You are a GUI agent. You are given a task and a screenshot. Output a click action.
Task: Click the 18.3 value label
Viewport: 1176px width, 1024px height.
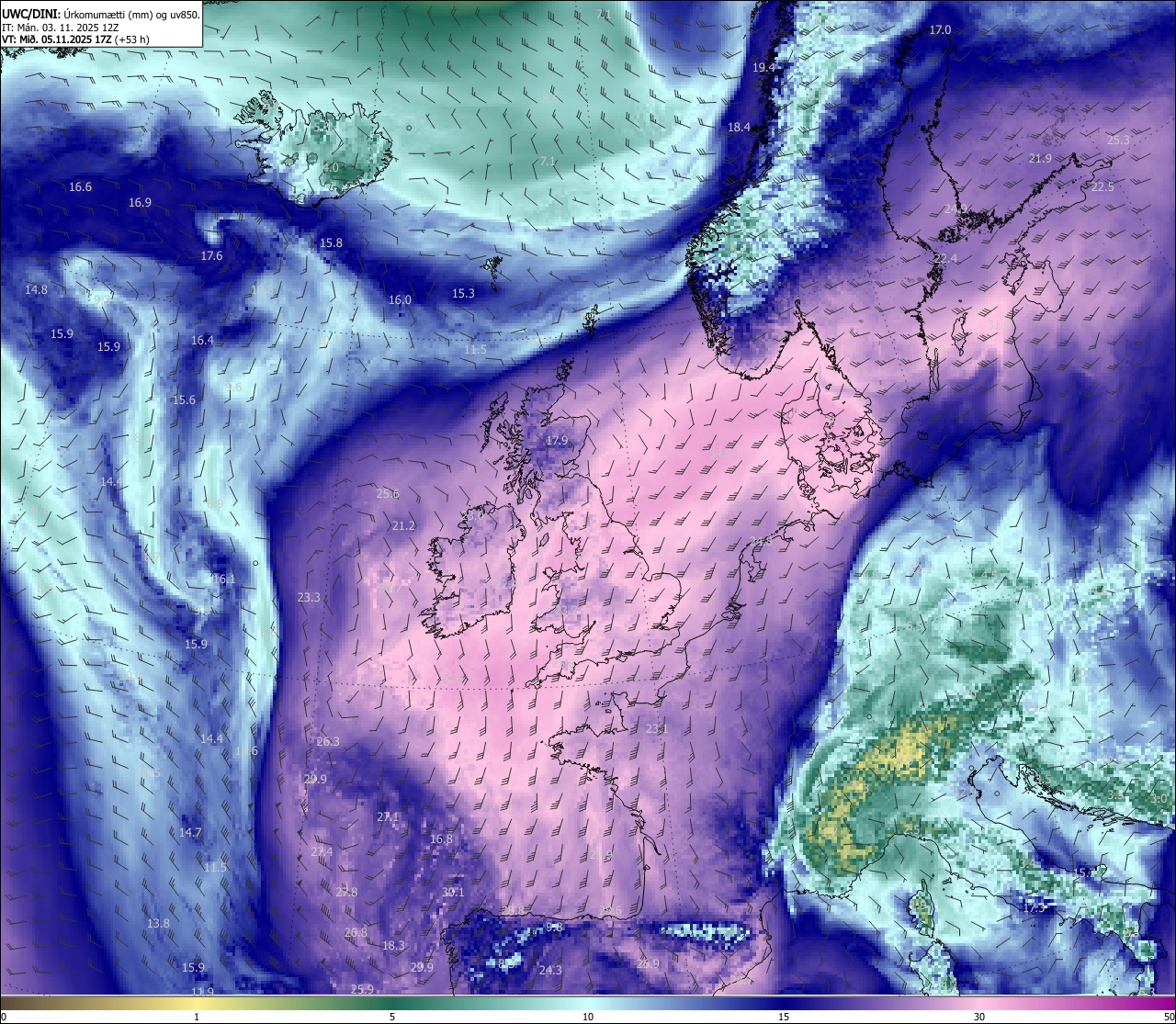tap(393, 946)
